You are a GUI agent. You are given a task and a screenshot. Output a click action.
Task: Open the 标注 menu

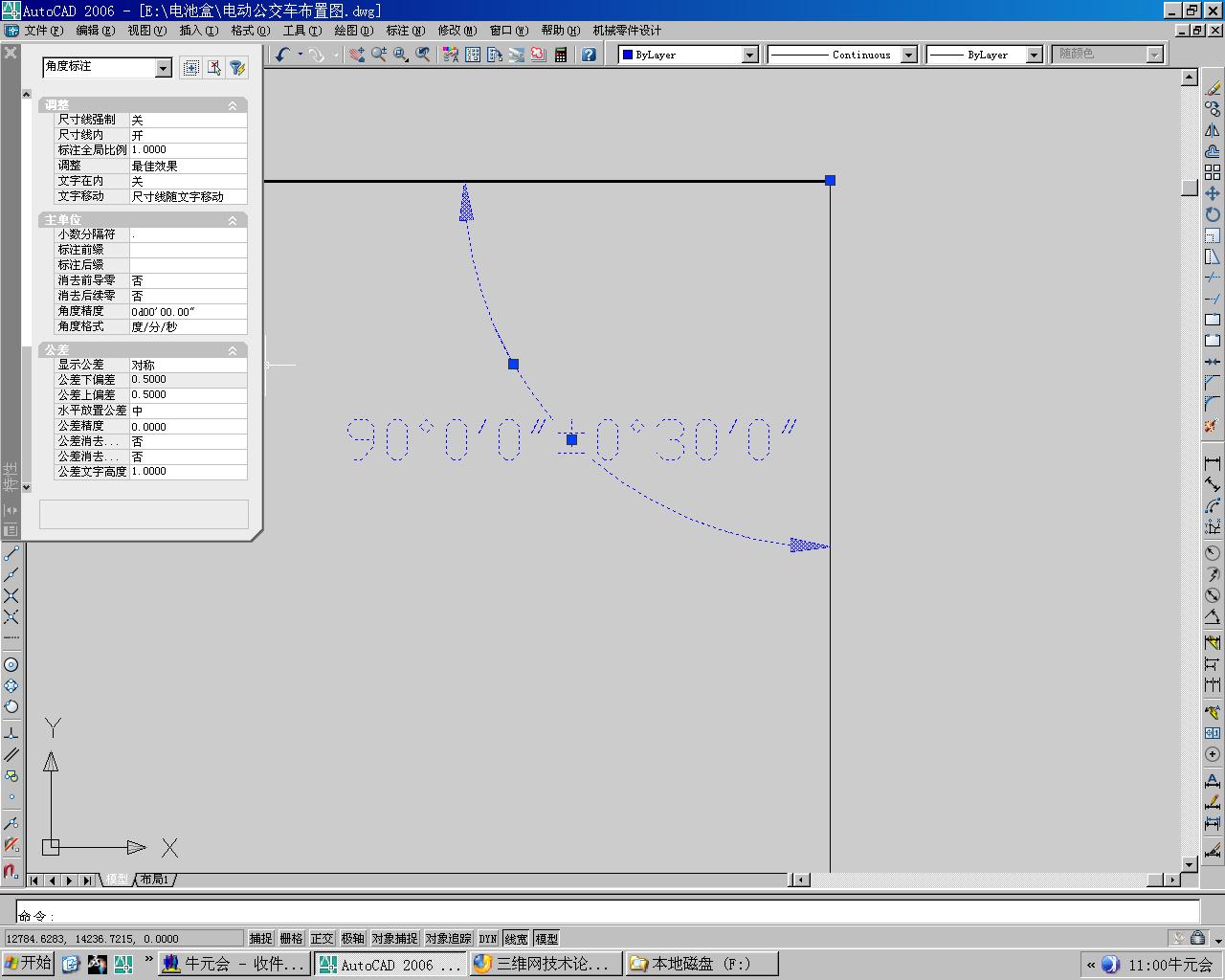pos(405,31)
